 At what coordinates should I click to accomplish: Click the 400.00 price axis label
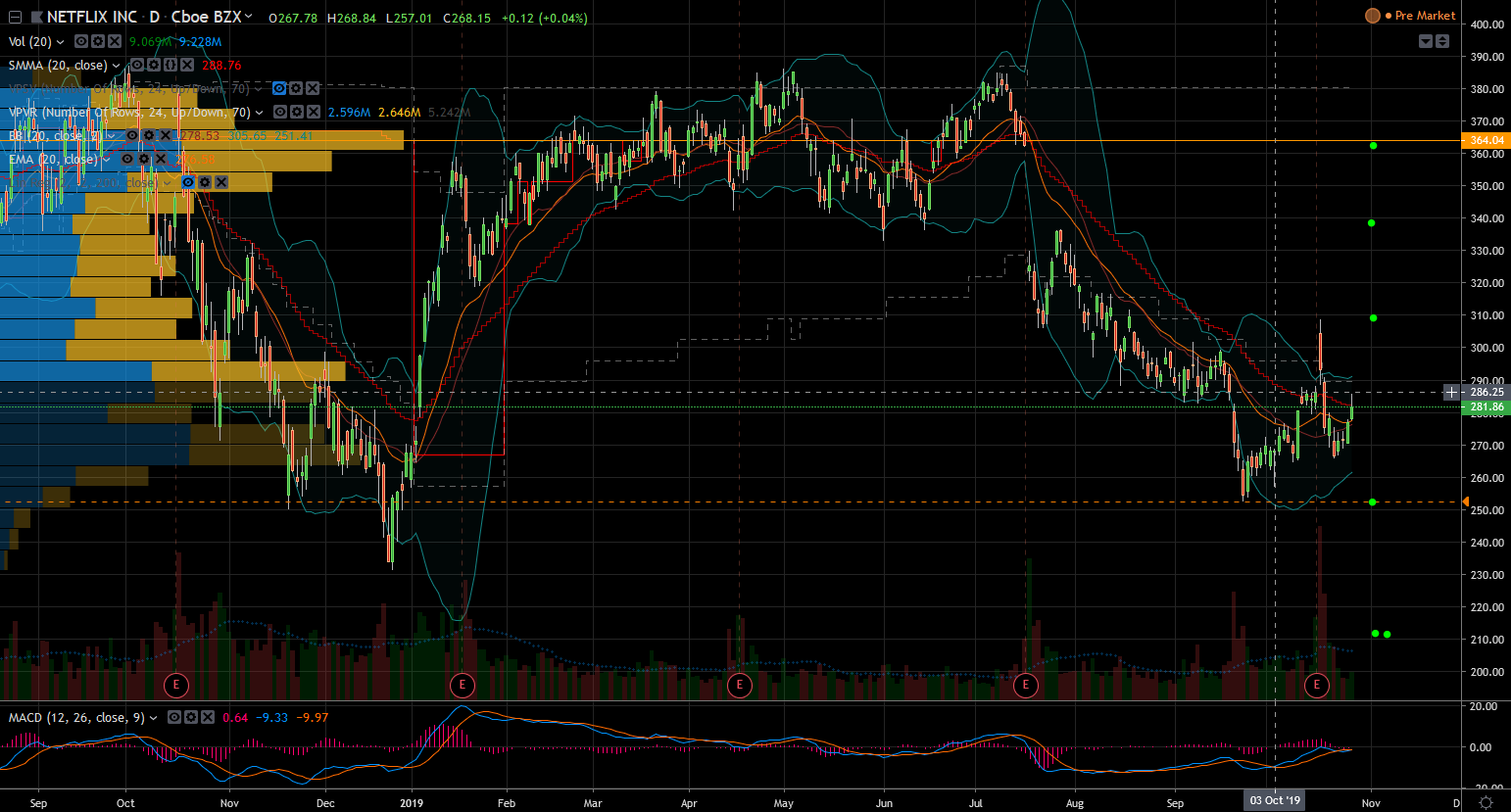tap(1487, 24)
